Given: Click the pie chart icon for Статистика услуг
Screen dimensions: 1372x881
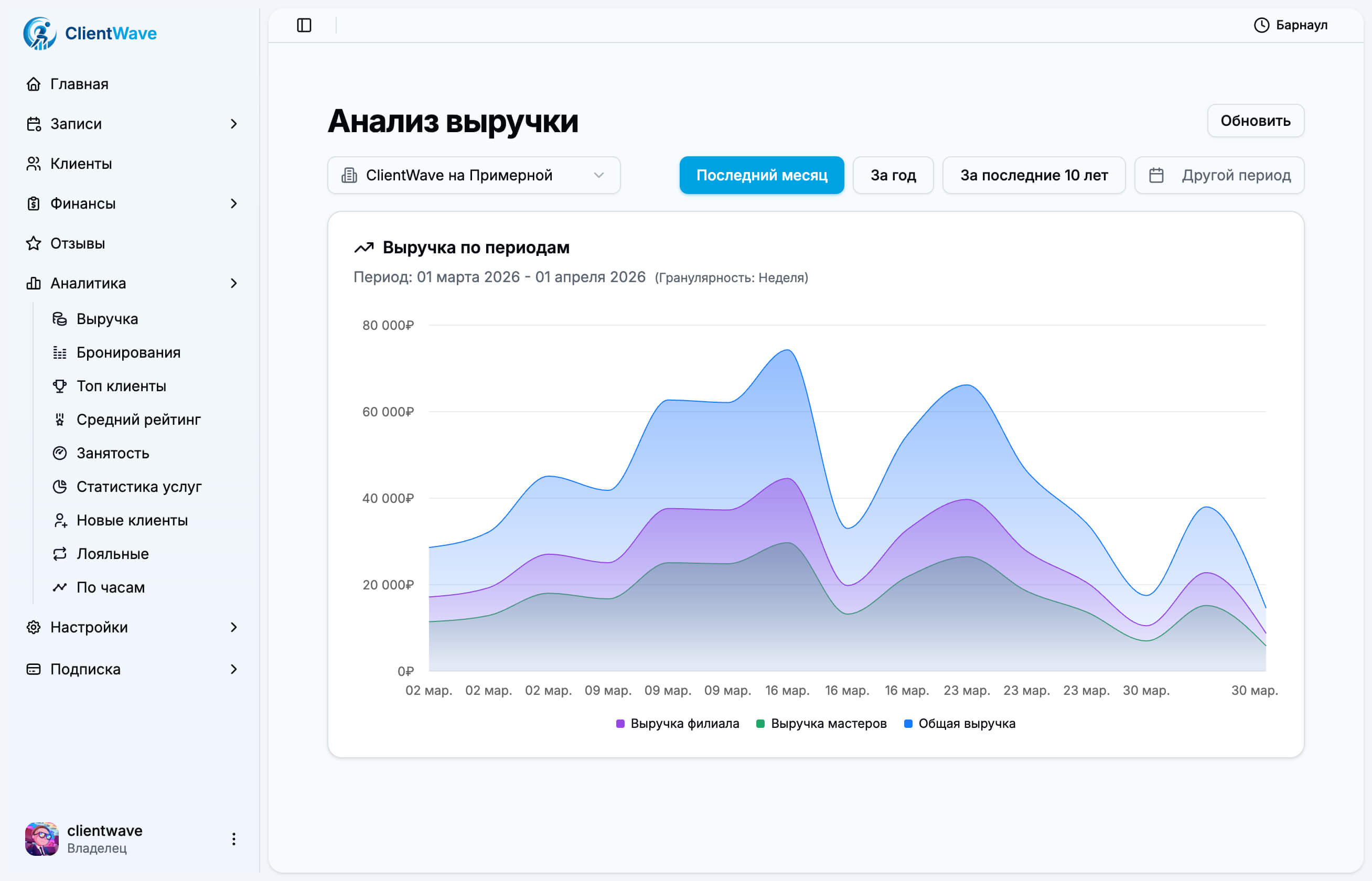Looking at the screenshot, I should coord(60,487).
